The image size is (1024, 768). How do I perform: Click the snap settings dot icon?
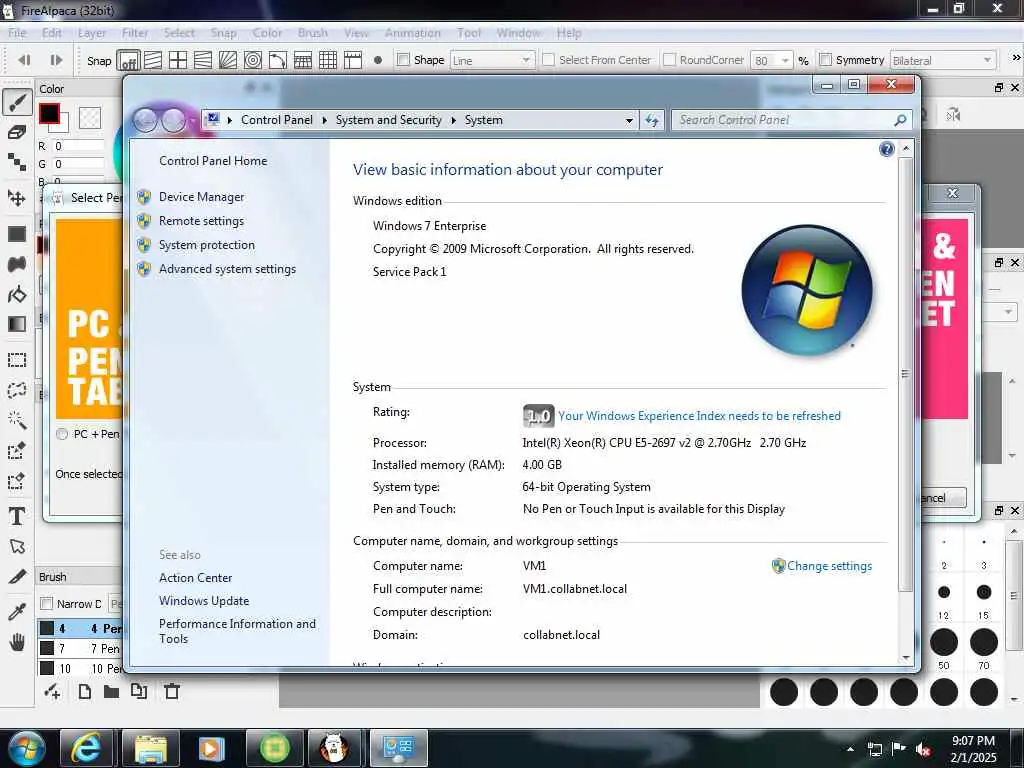coord(377,60)
